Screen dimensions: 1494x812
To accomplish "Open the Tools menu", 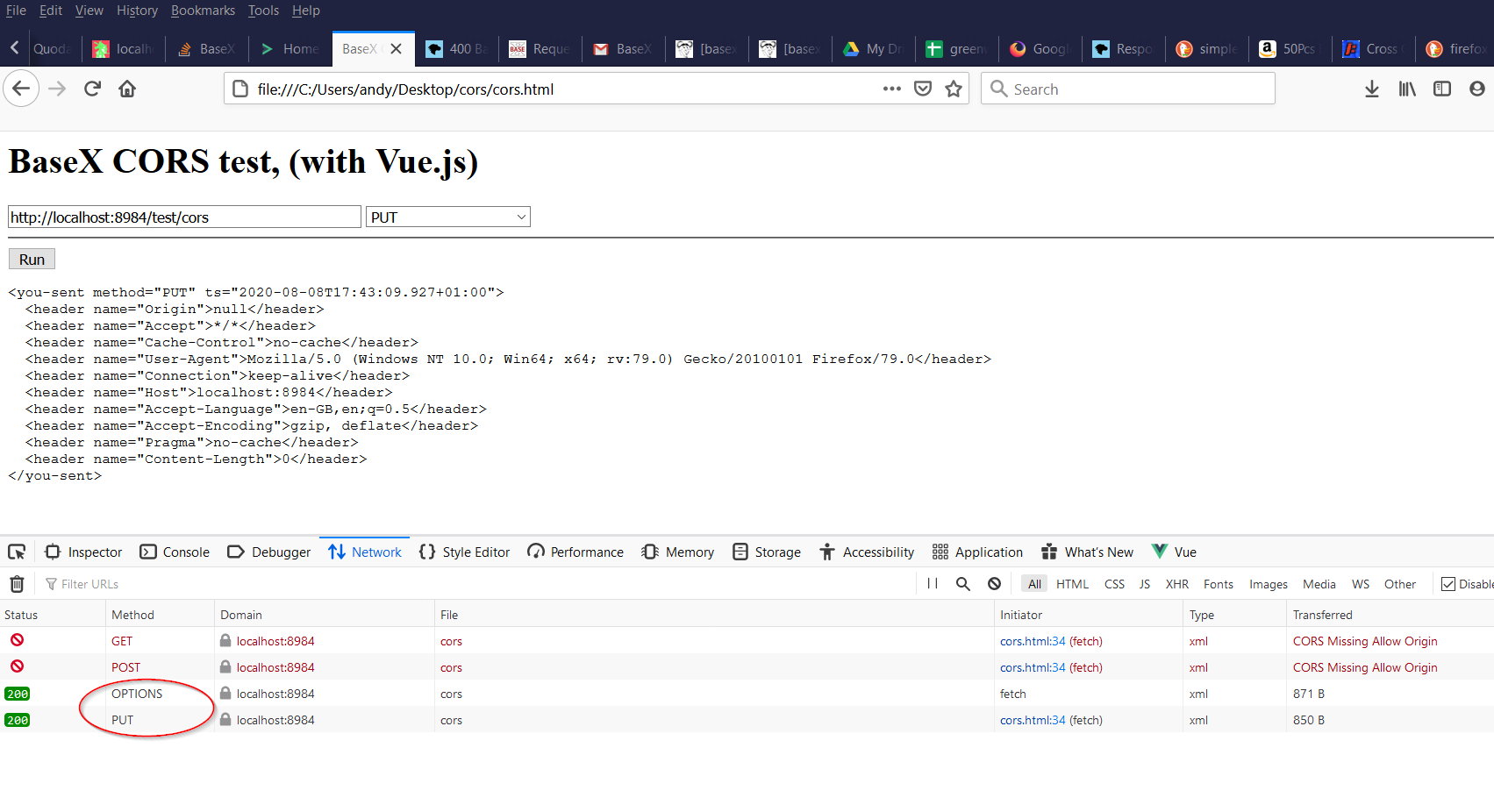I will click(263, 11).
